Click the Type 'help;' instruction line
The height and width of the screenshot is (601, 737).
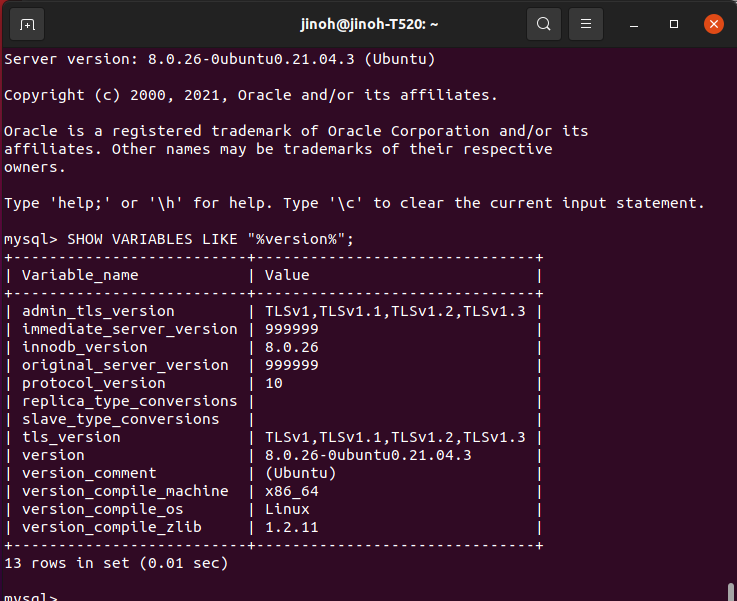tap(355, 203)
